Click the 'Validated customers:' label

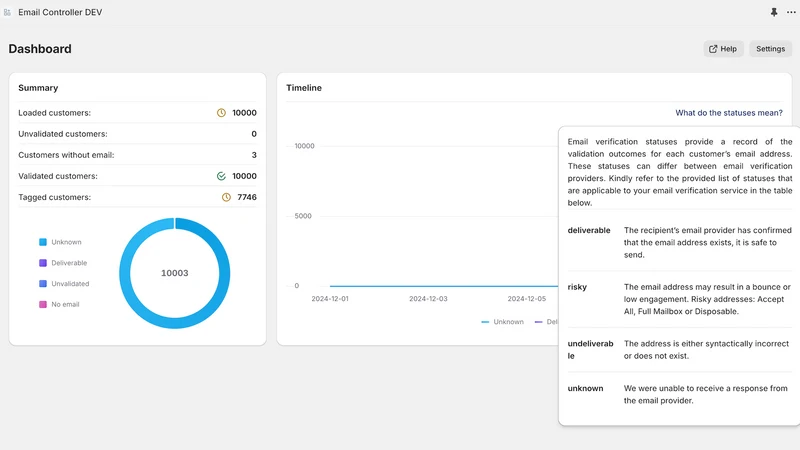pyautogui.click(x=58, y=176)
